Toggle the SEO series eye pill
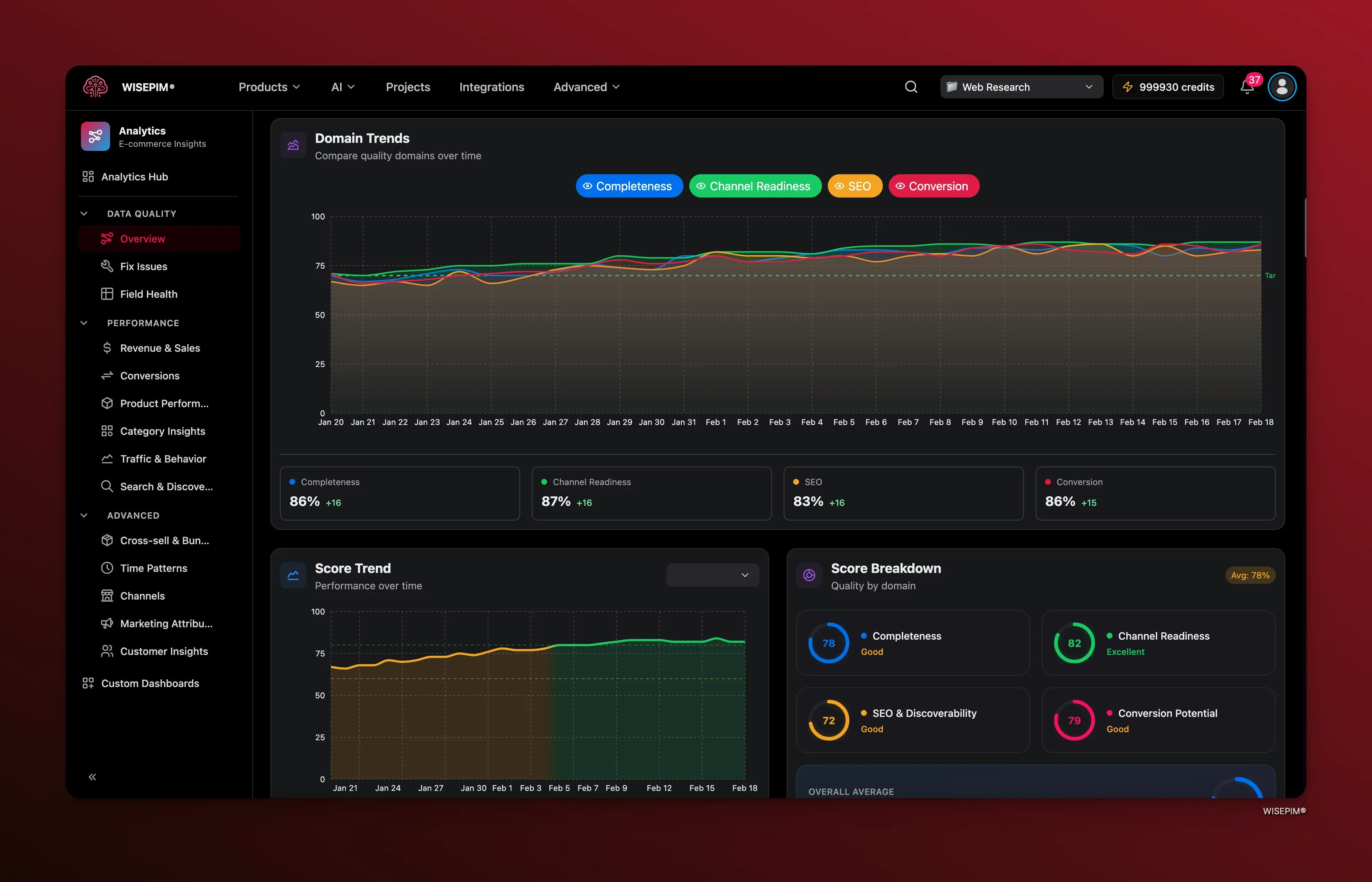This screenshot has width=1372, height=882. pos(854,186)
